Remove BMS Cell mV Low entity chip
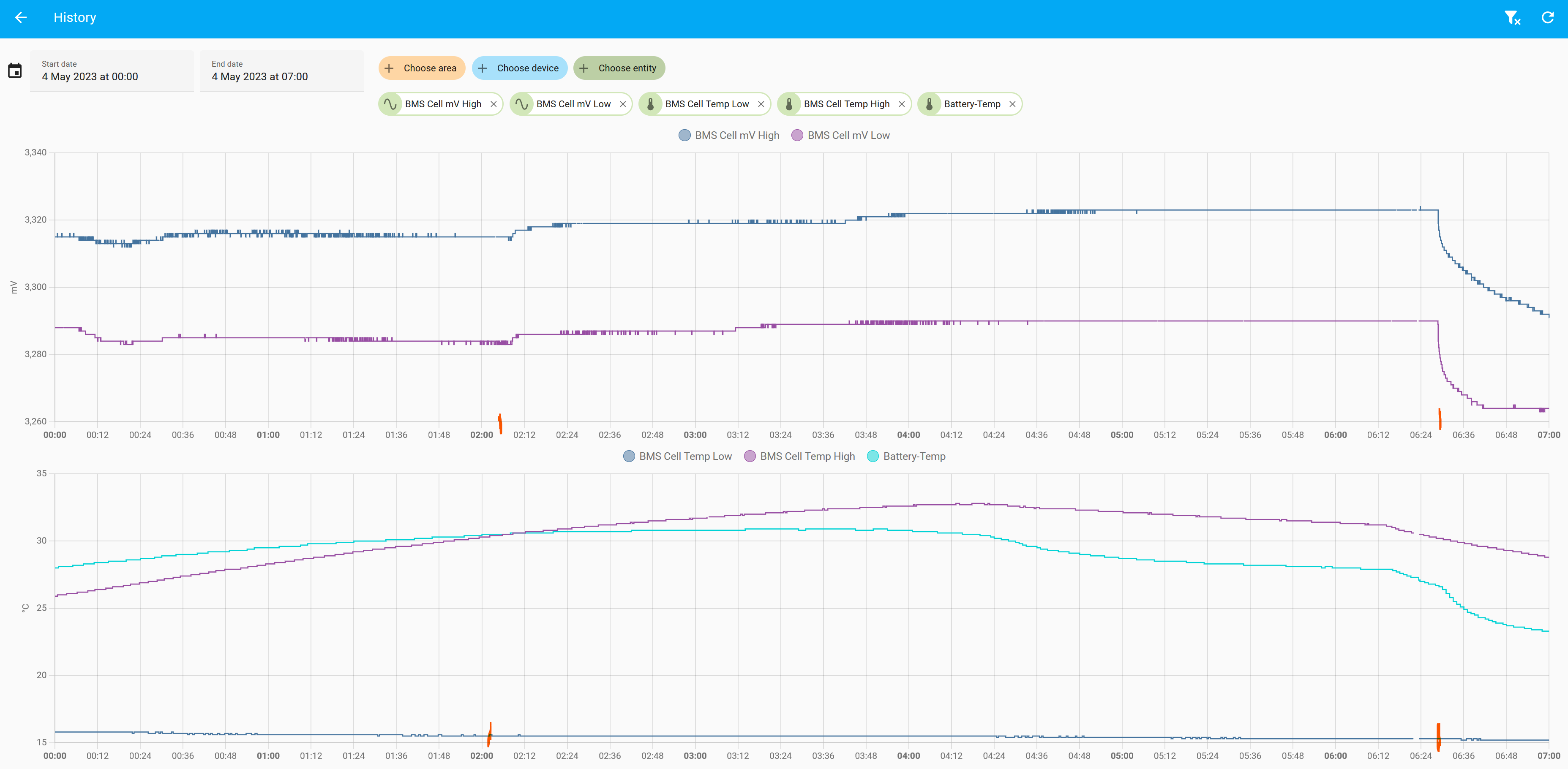This screenshot has height=769, width=1568. 623,104
